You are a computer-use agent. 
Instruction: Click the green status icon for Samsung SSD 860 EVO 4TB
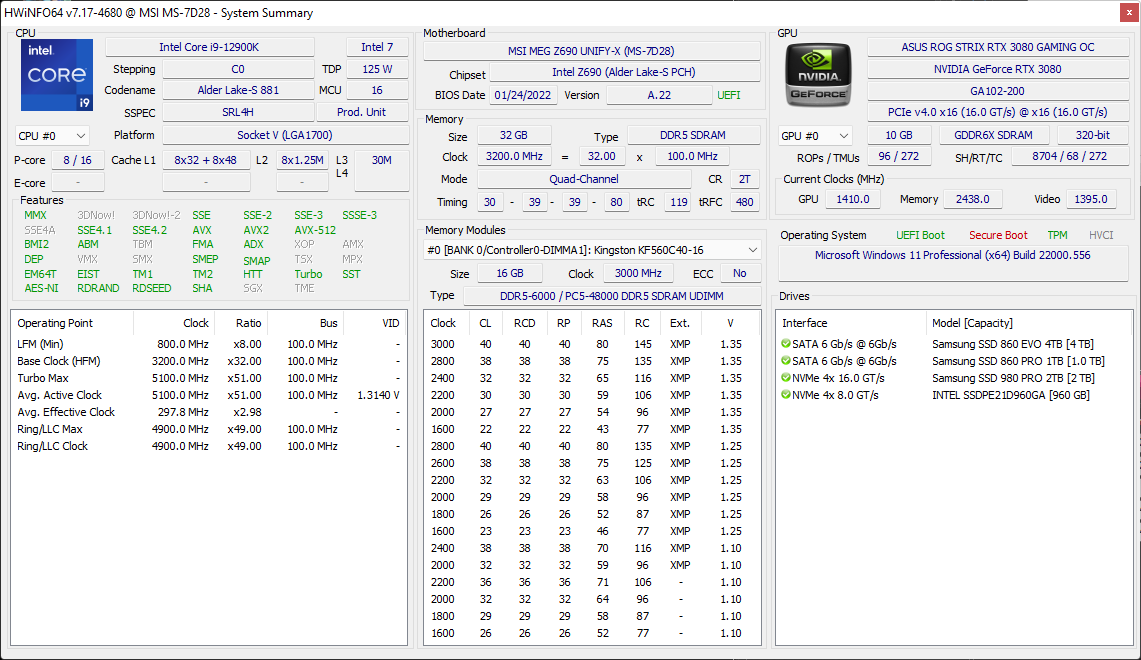pos(786,343)
